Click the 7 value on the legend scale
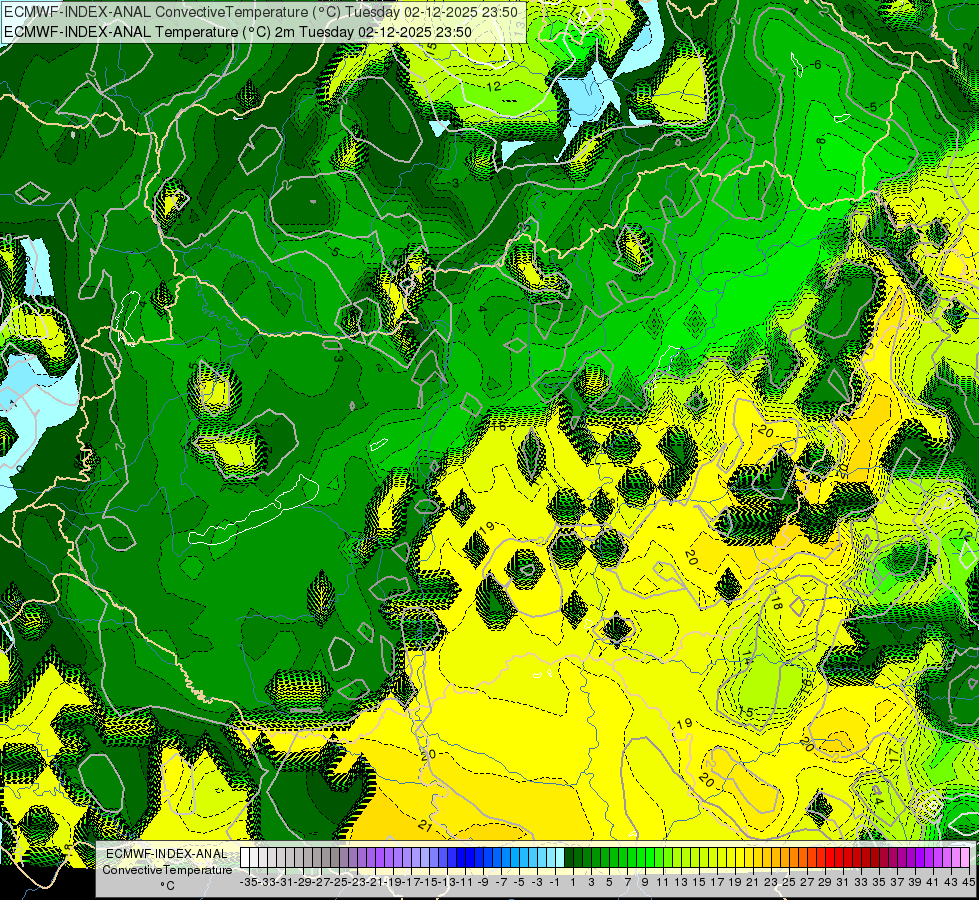 click(627, 882)
